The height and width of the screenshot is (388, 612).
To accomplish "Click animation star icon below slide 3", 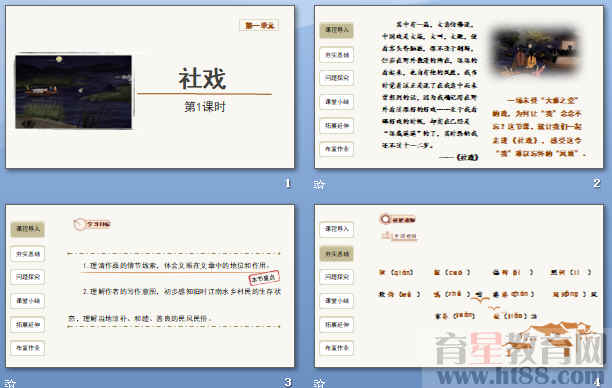I will point(10,383).
